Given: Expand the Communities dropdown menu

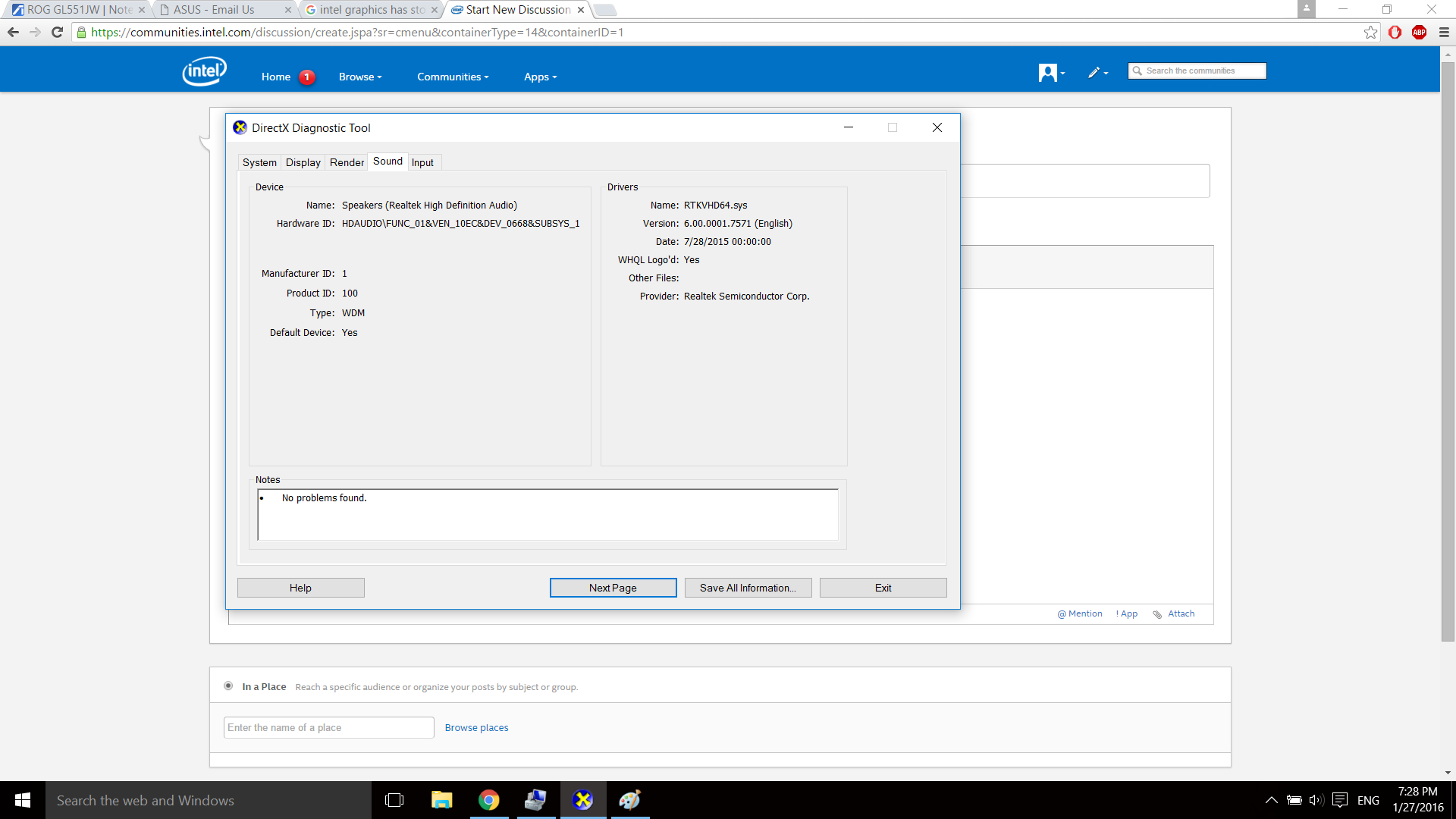Looking at the screenshot, I should [x=453, y=77].
